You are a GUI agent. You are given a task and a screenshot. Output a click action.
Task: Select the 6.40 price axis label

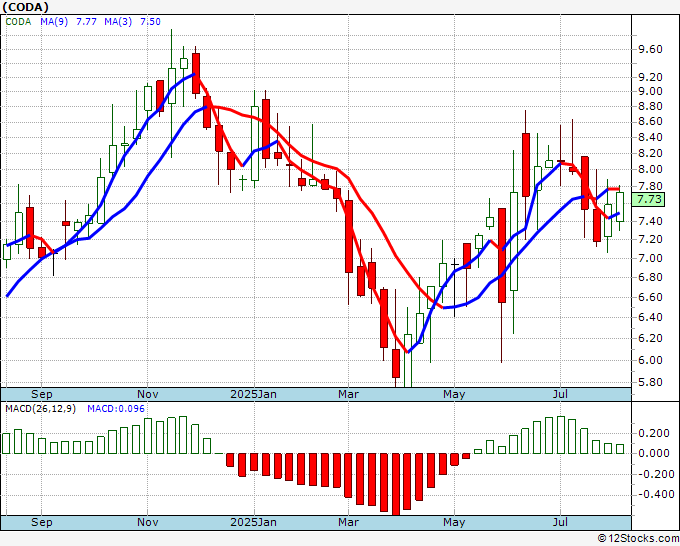[x=650, y=317]
